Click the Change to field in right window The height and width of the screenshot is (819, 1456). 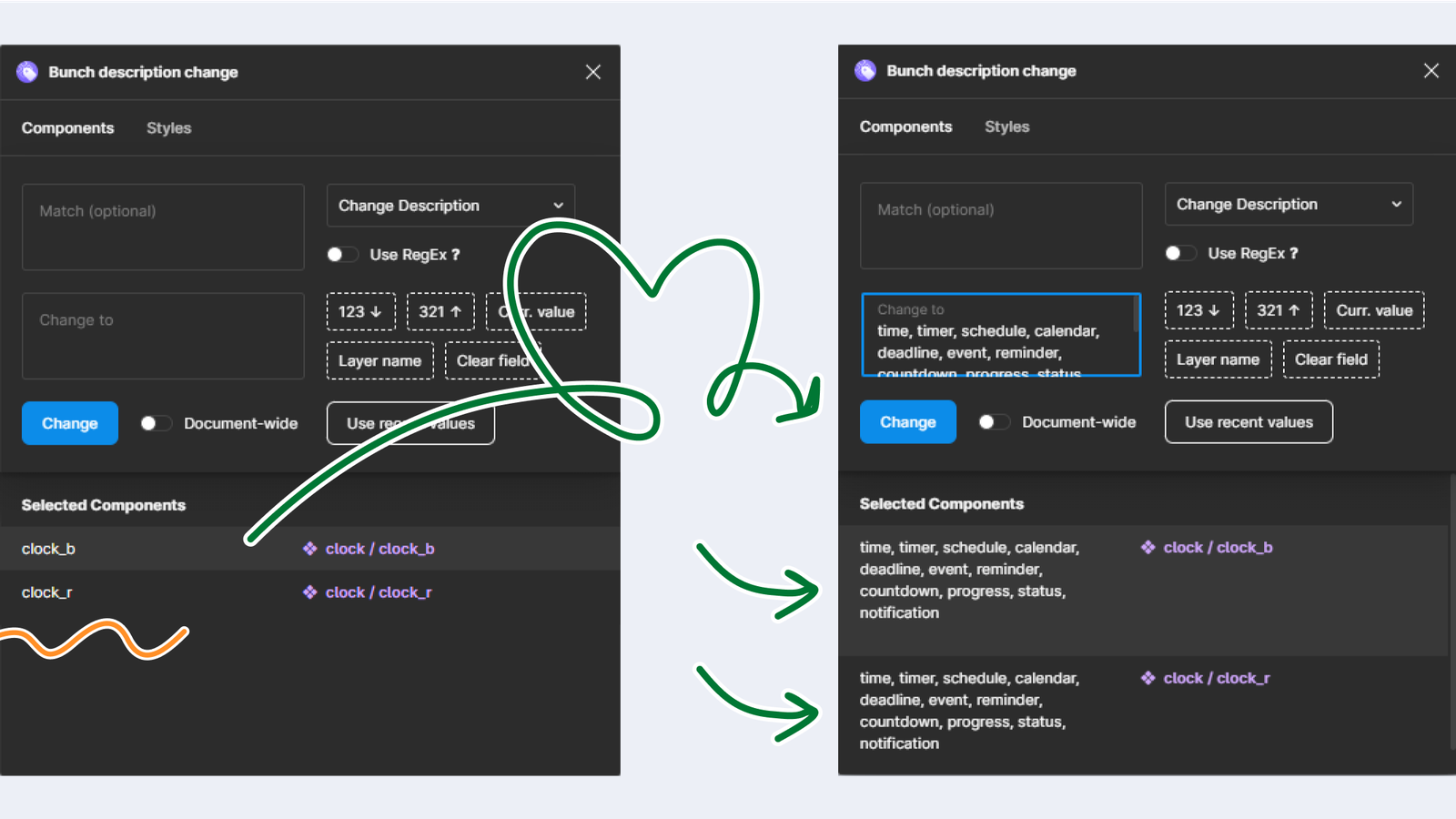click(1001, 334)
